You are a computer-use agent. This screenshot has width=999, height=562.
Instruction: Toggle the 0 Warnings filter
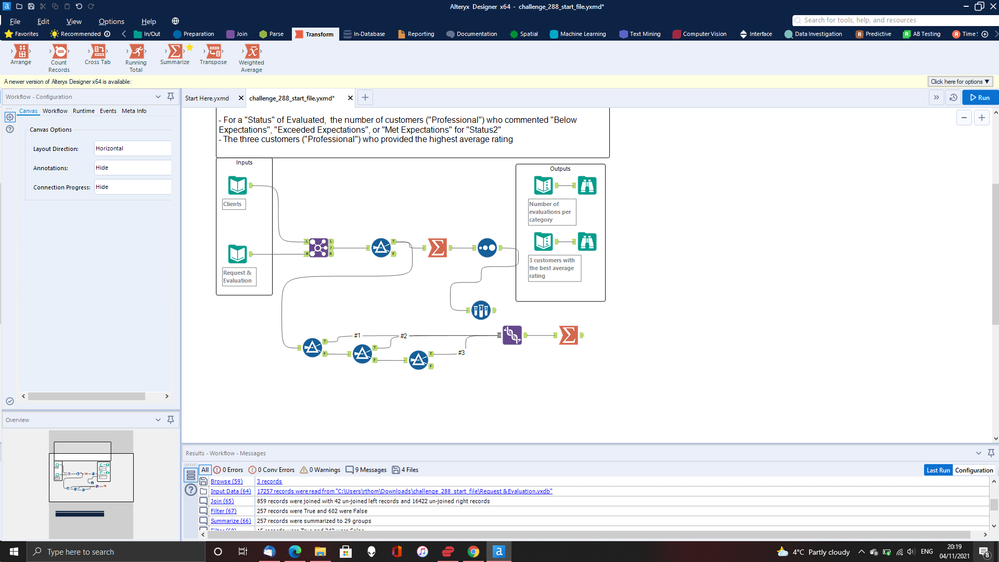click(x=320, y=470)
